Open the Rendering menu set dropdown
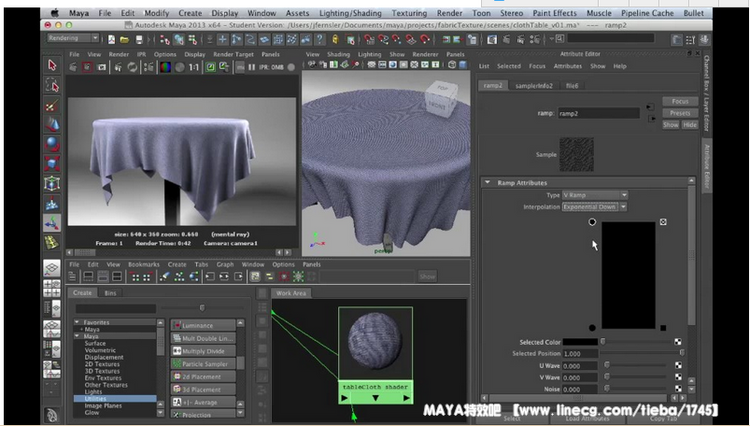The width and height of the screenshot is (750, 426). click(73, 38)
